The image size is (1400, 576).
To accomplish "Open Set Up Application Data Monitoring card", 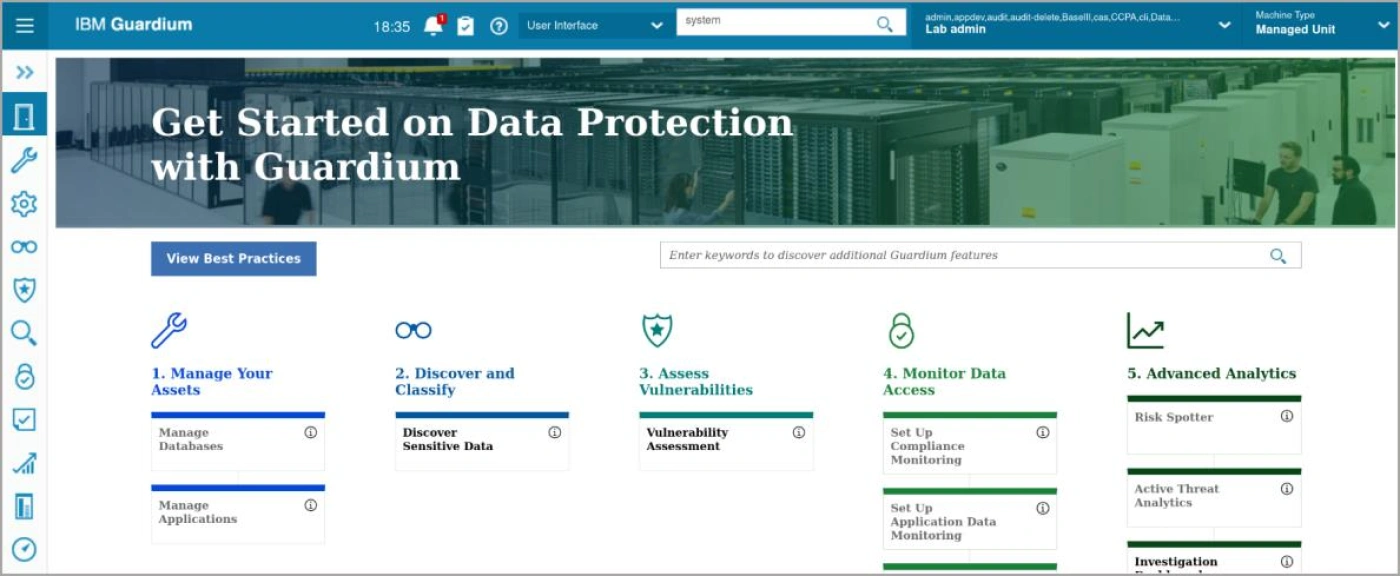I will [x=970, y=518].
